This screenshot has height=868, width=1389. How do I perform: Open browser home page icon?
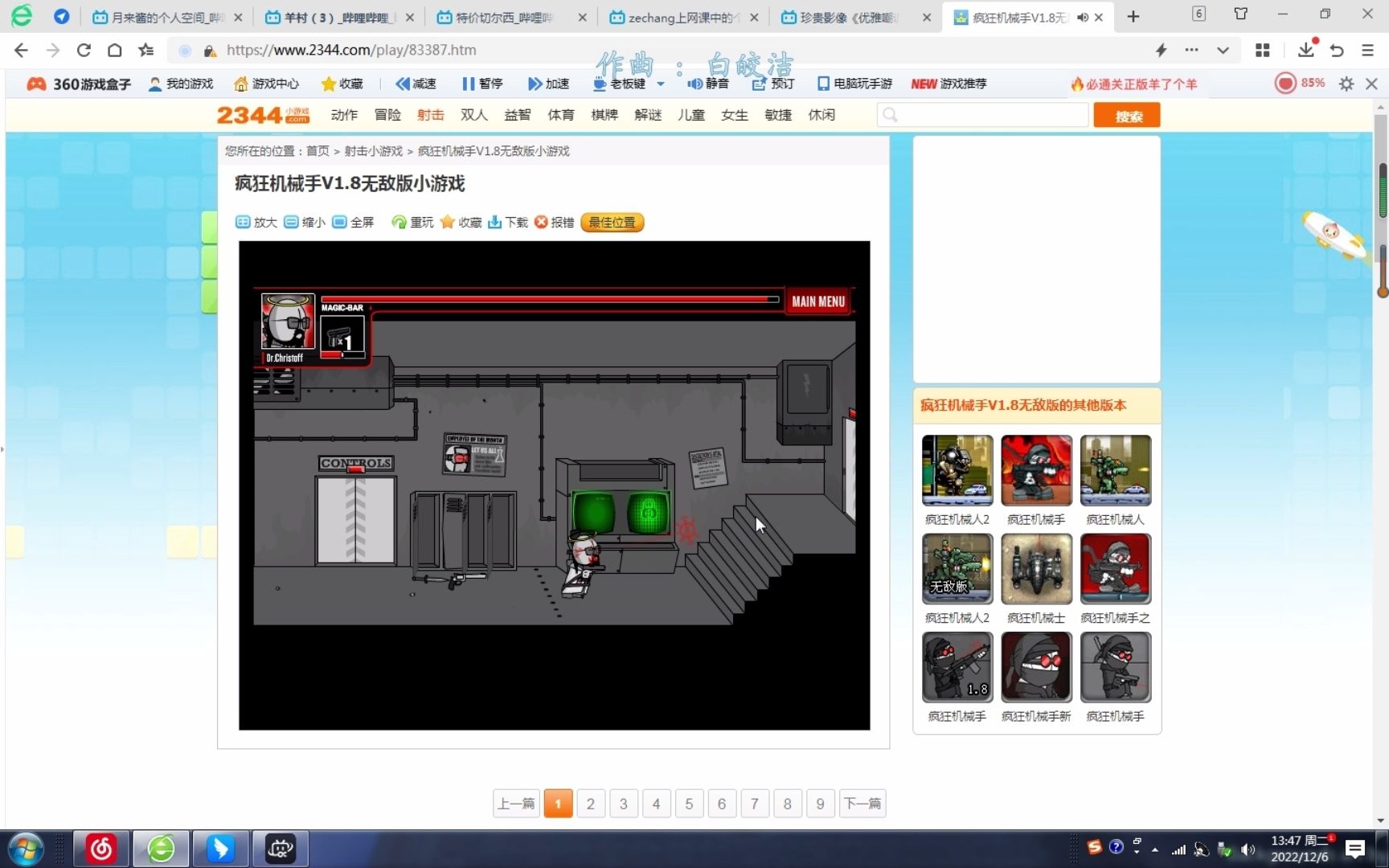(115, 50)
